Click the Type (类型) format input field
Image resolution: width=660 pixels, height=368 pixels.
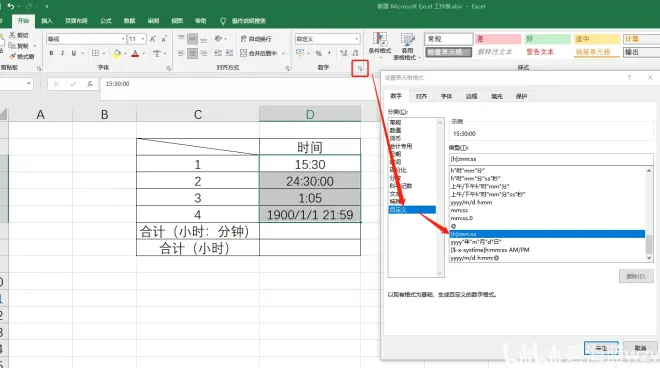(x=551, y=159)
